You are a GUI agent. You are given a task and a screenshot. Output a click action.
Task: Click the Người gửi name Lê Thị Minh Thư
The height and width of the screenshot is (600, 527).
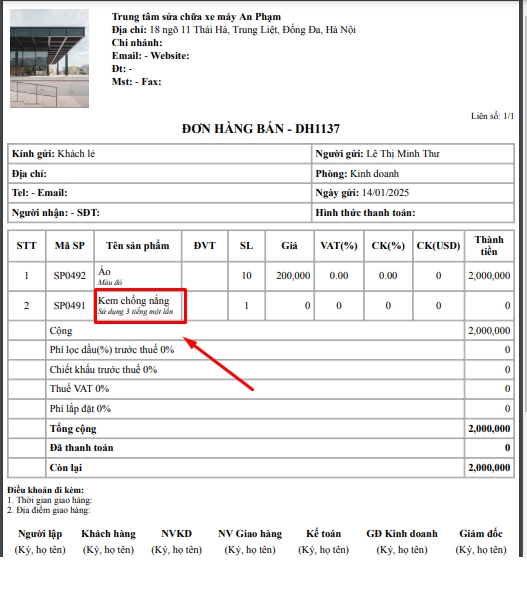403,154
